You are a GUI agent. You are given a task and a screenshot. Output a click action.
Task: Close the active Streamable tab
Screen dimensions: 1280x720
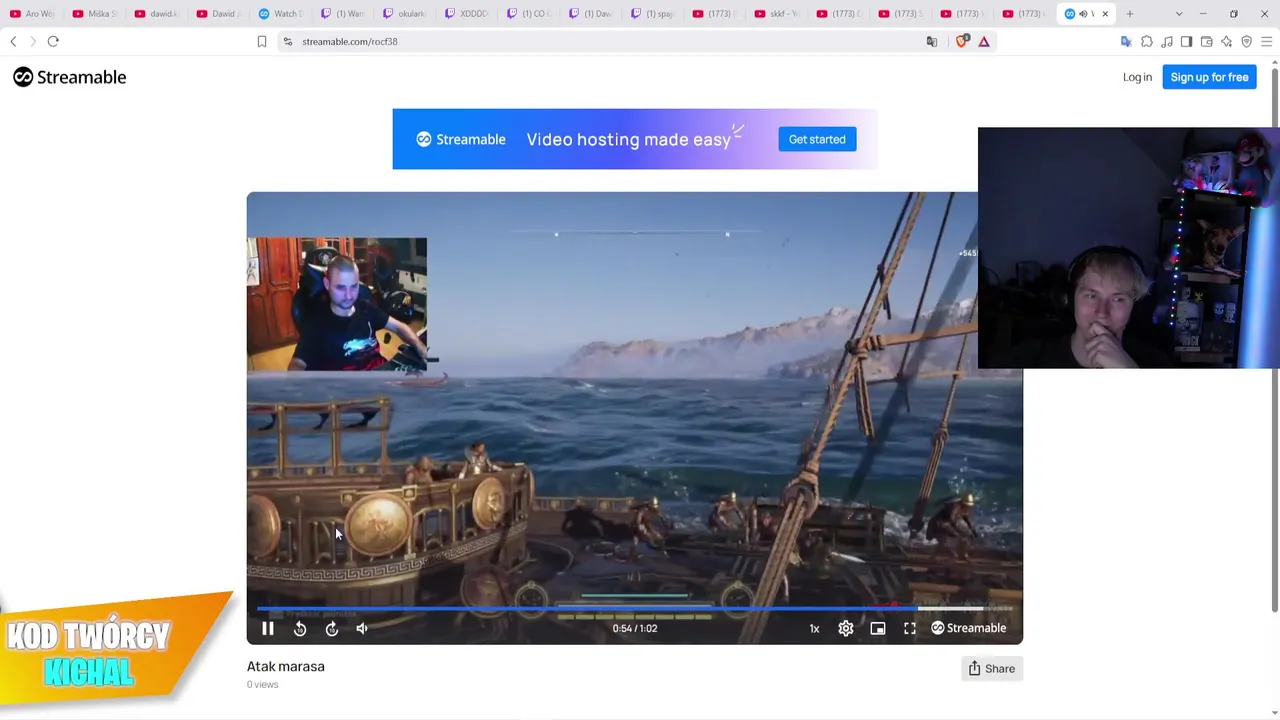coord(1105,14)
